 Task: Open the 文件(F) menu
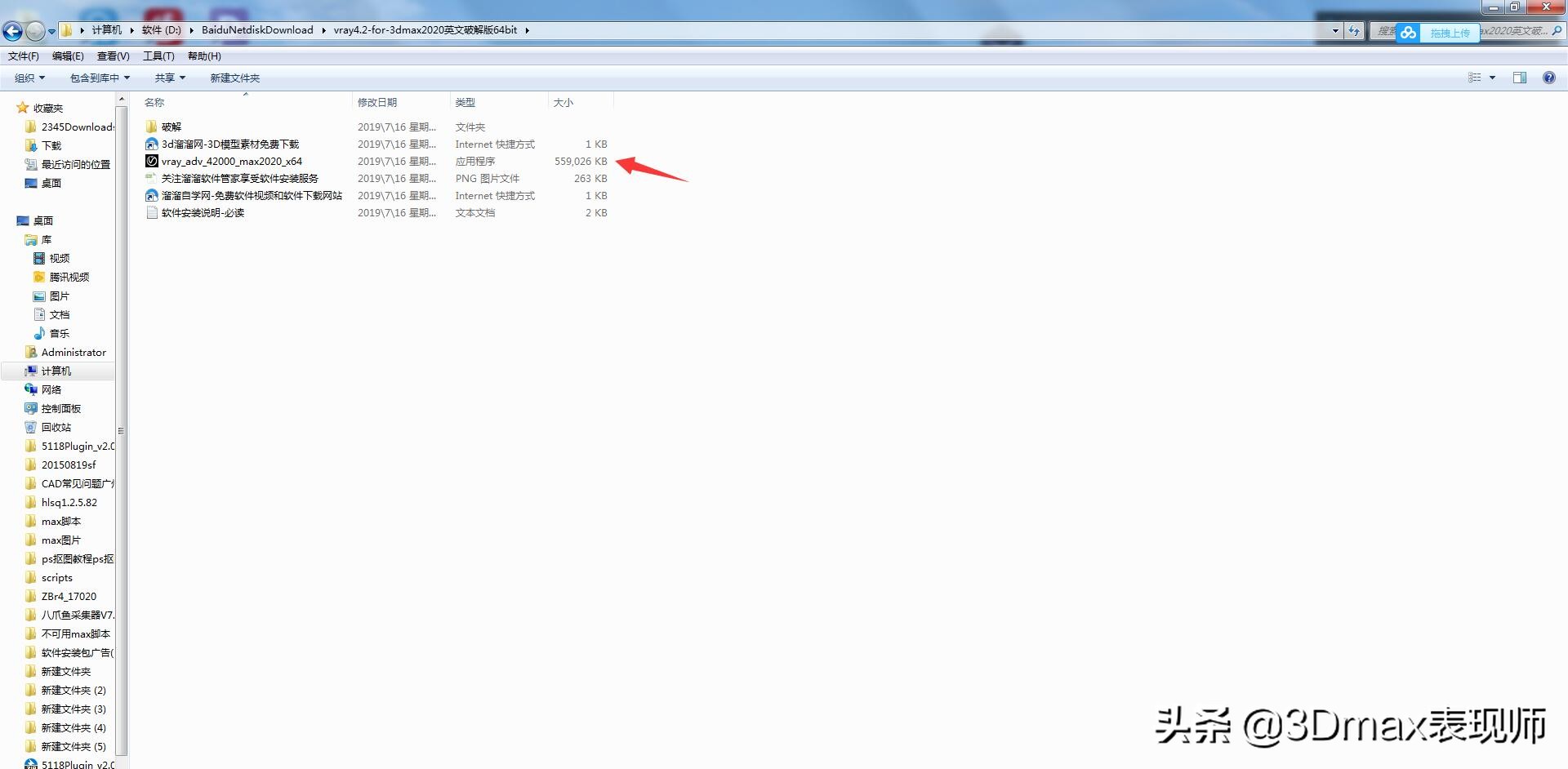24,56
